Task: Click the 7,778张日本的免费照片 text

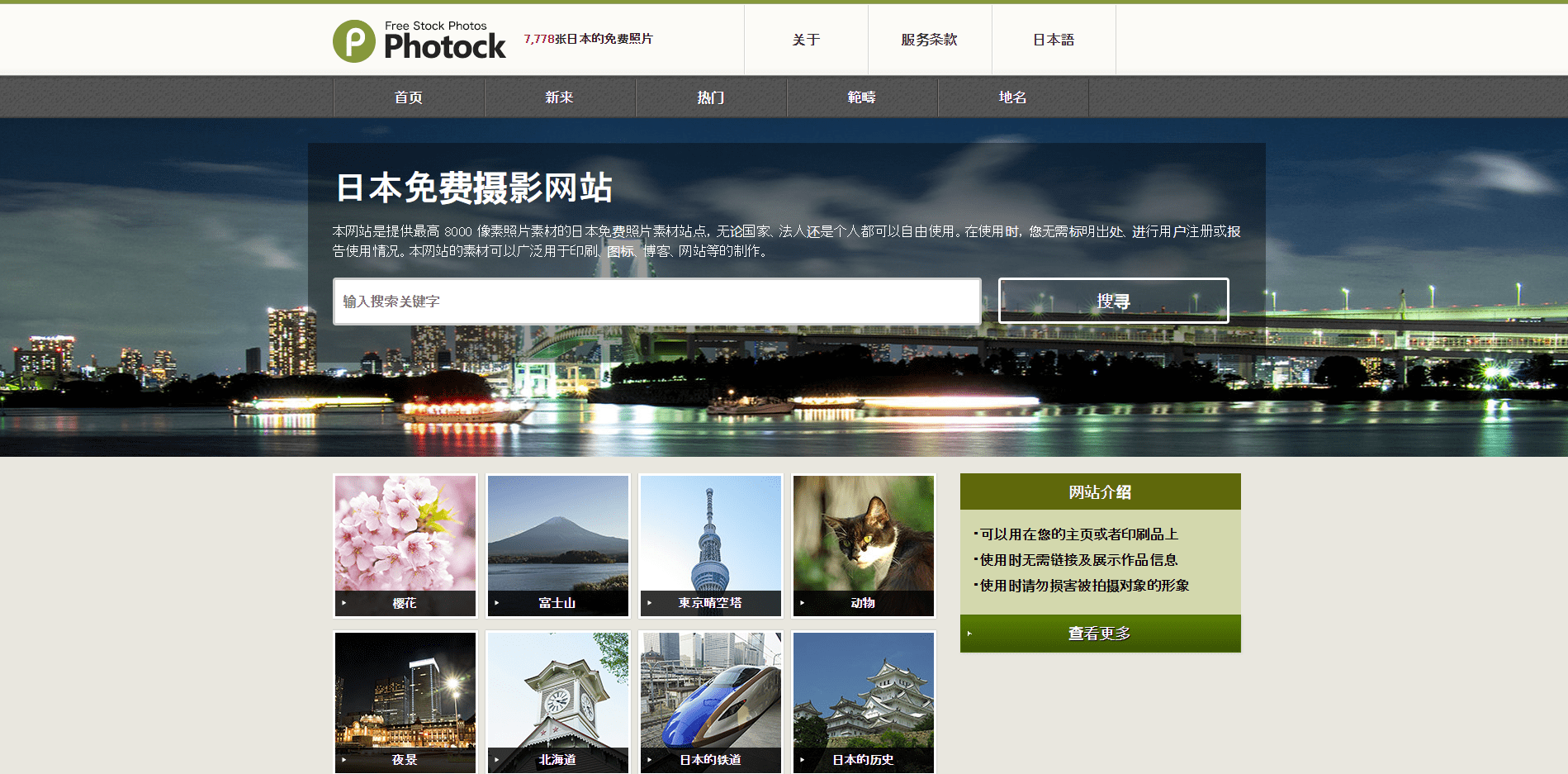Action: pyautogui.click(x=588, y=39)
